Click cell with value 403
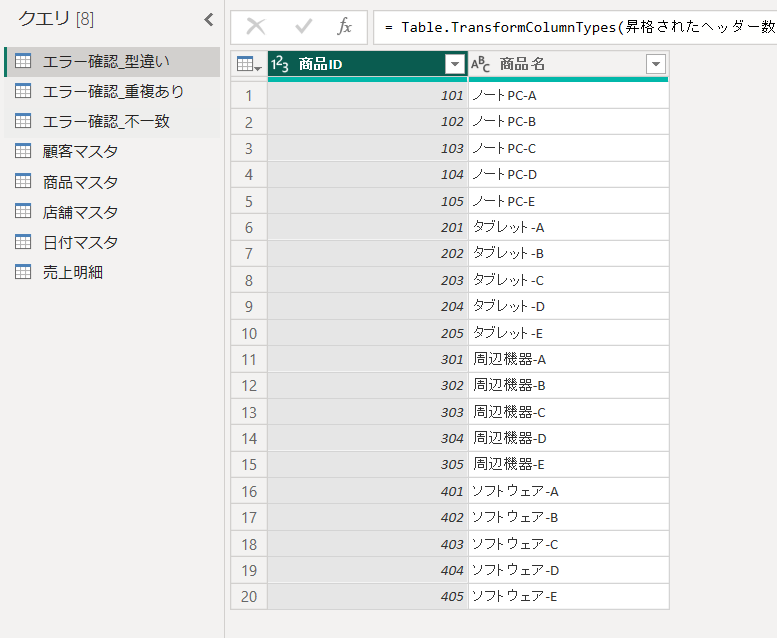 (368, 544)
